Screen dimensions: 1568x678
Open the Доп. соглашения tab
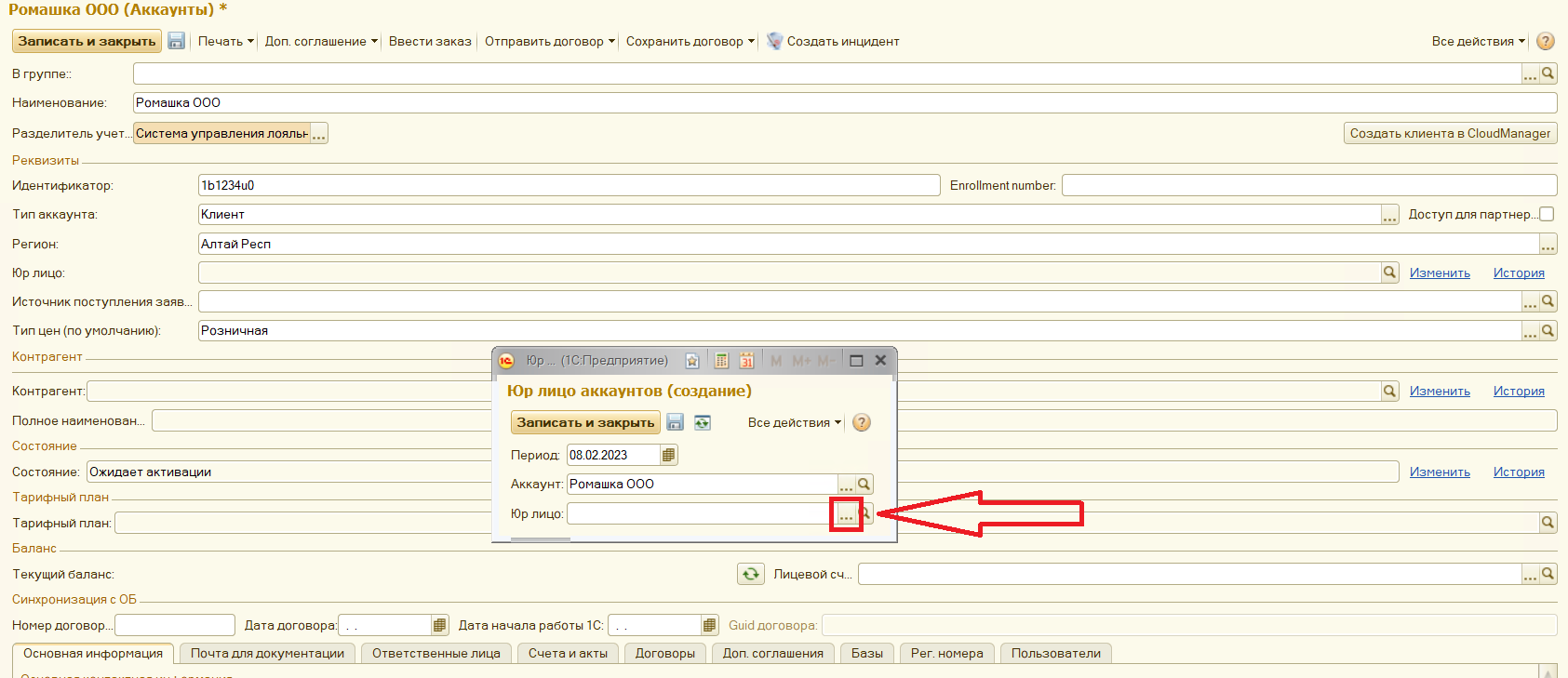(x=773, y=654)
